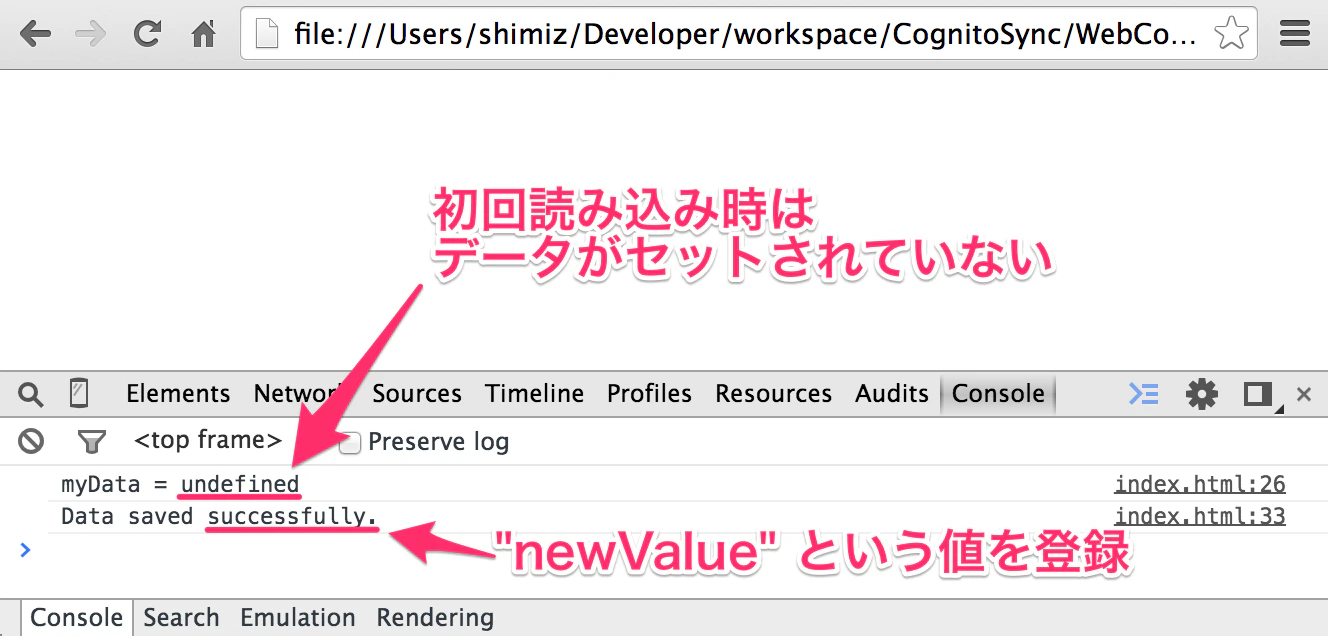The height and width of the screenshot is (636, 1328).
Task: Enable the Preserve log checkbox
Action: pyautogui.click(x=350, y=443)
